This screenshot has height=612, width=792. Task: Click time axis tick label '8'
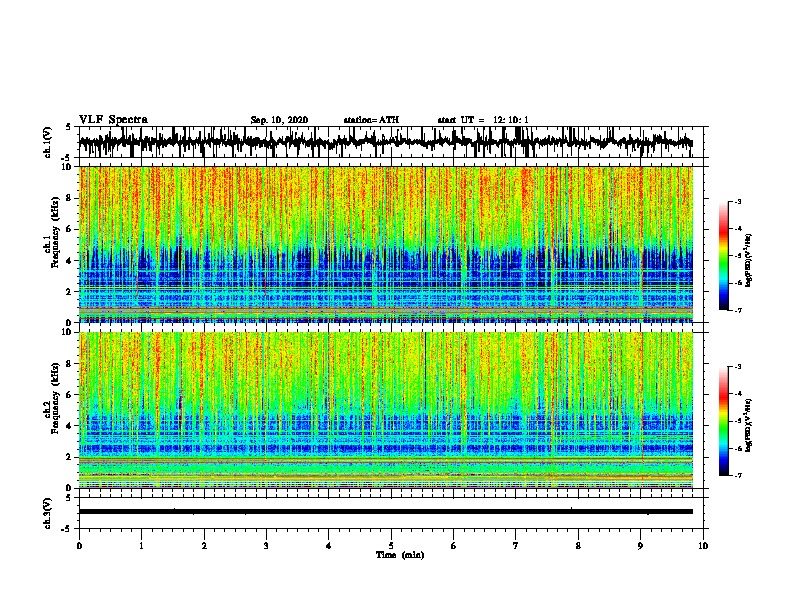pyautogui.click(x=578, y=545)
